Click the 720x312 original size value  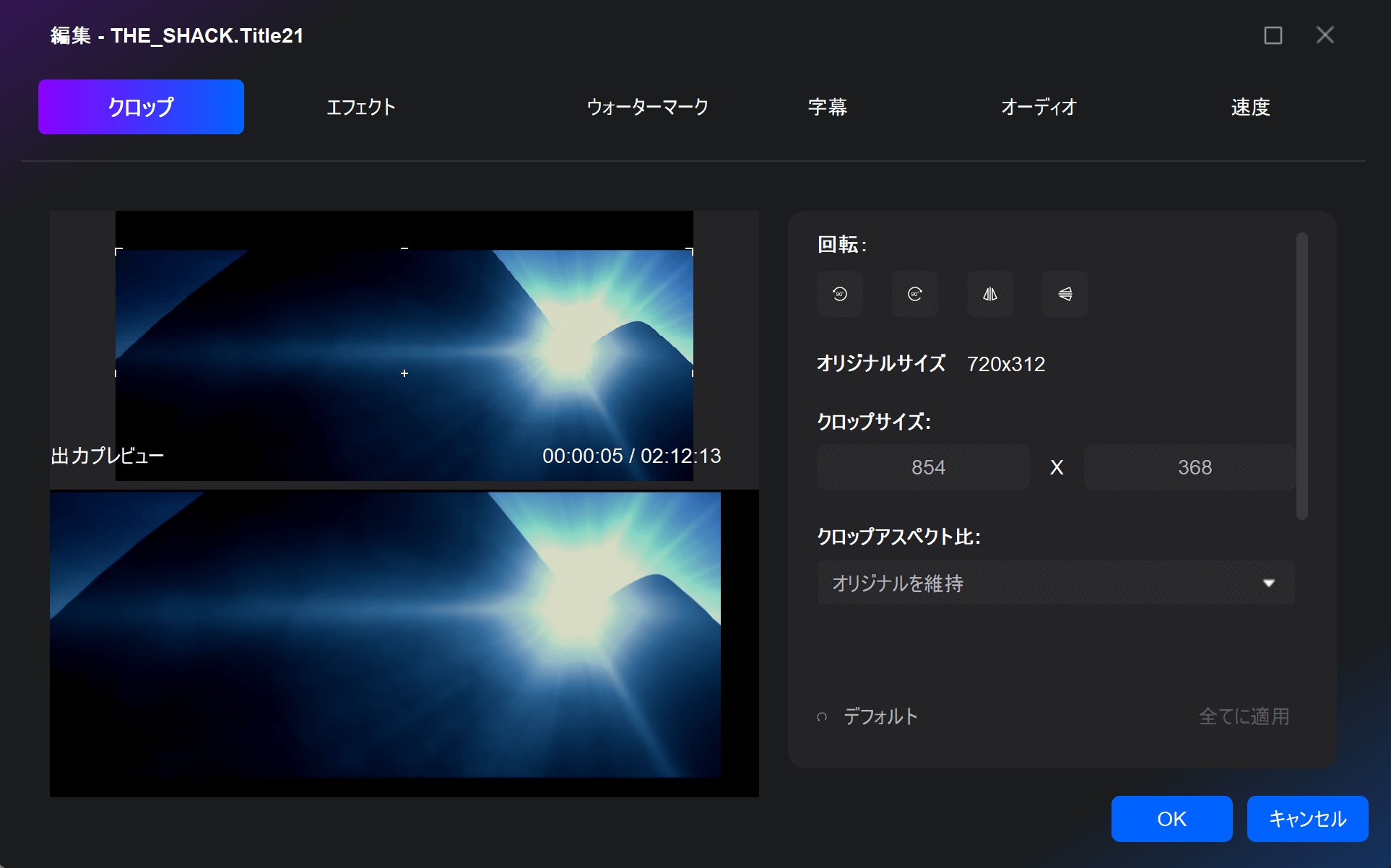1006,364
